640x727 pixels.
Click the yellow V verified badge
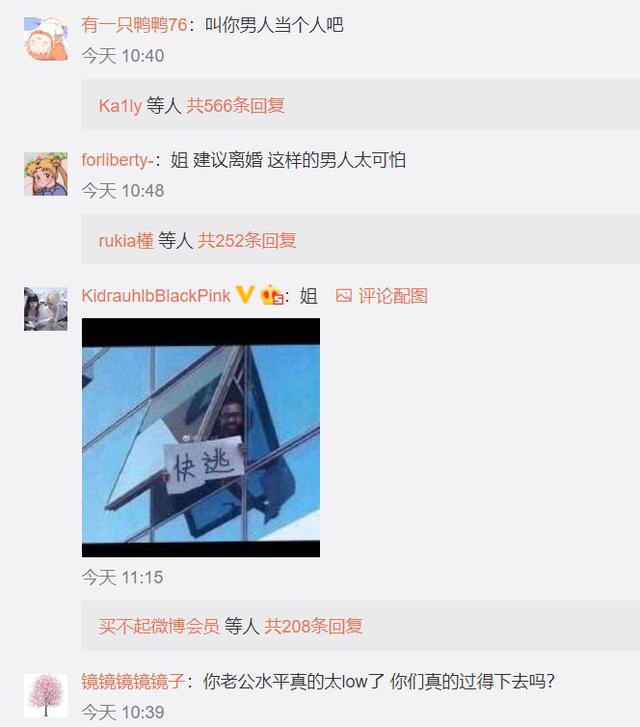tap(245, 295)
